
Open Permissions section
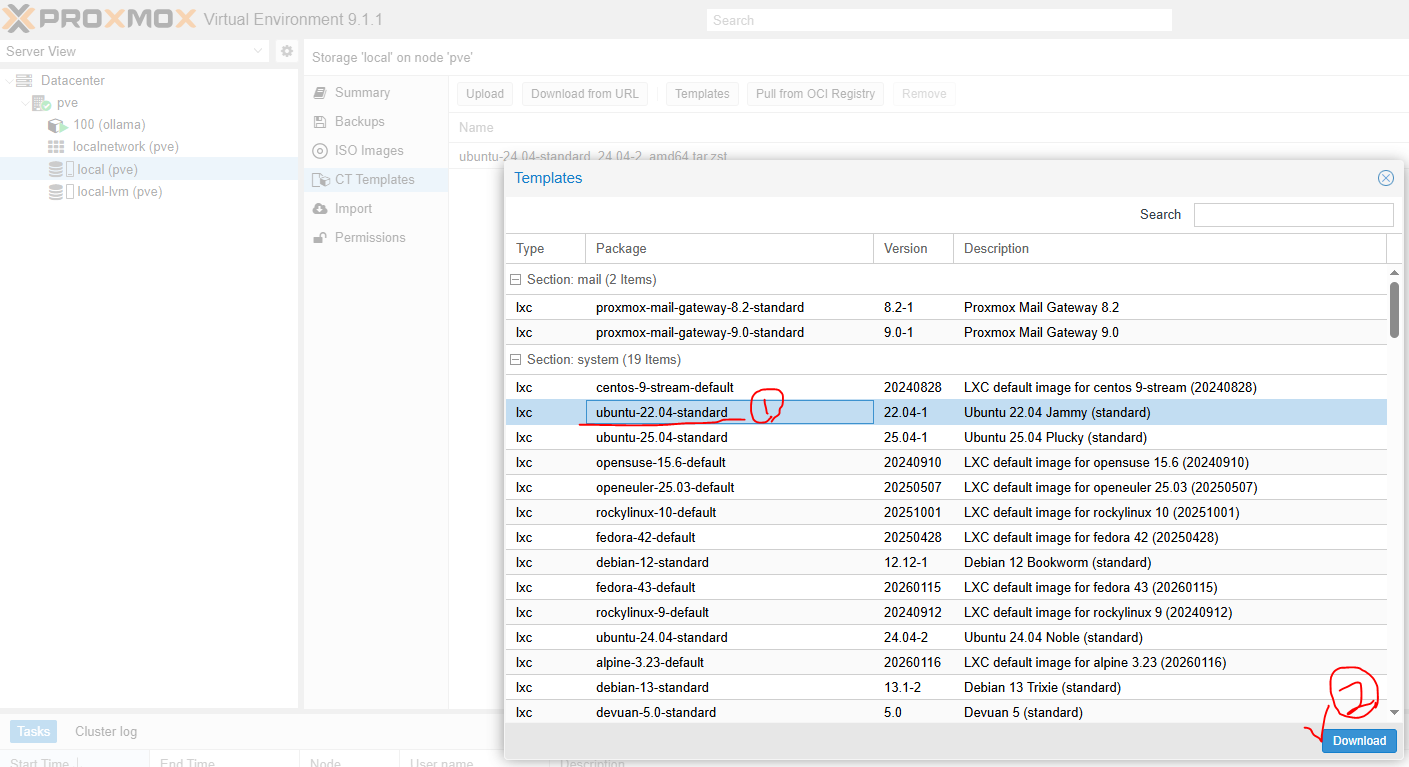376,237
